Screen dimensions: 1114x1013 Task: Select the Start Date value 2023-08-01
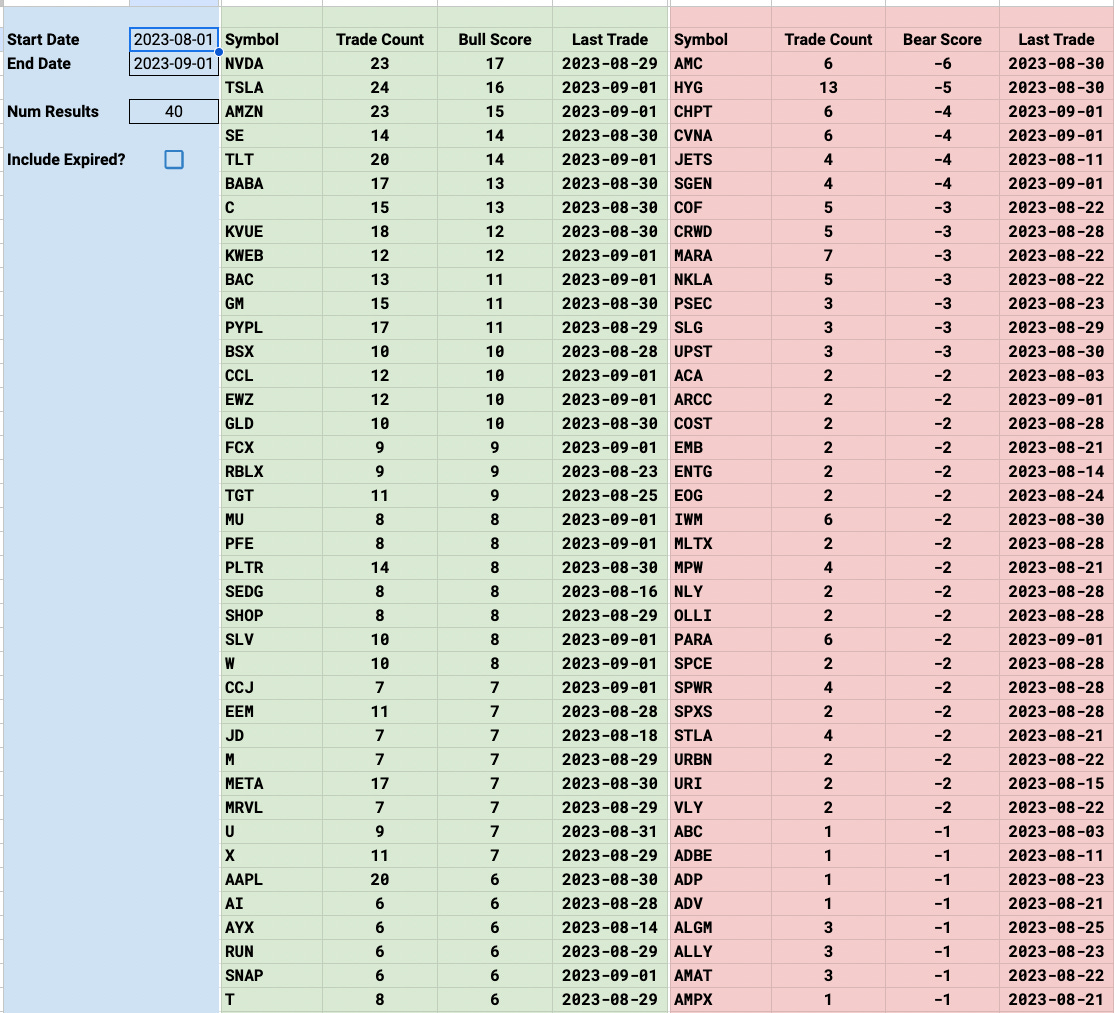[174, 39]
